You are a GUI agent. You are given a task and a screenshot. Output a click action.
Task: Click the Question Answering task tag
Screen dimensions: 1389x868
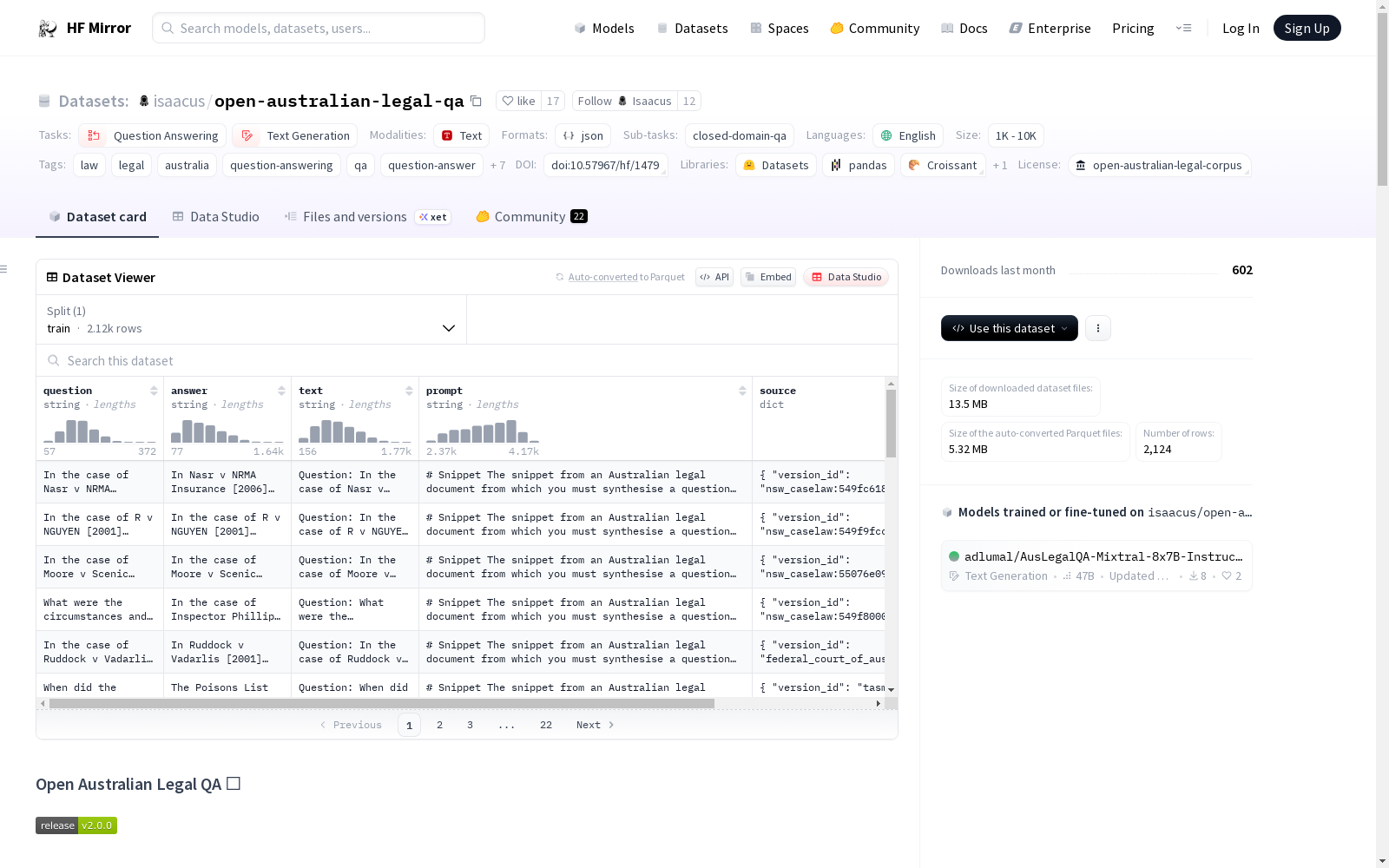click(153, 135)
